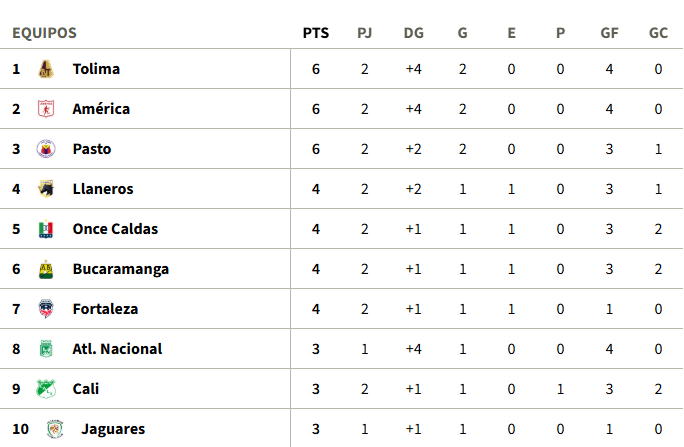Click the Atl. Nacional team crest
This screenshot has width=684, height=447.
(x=45, y=349)
